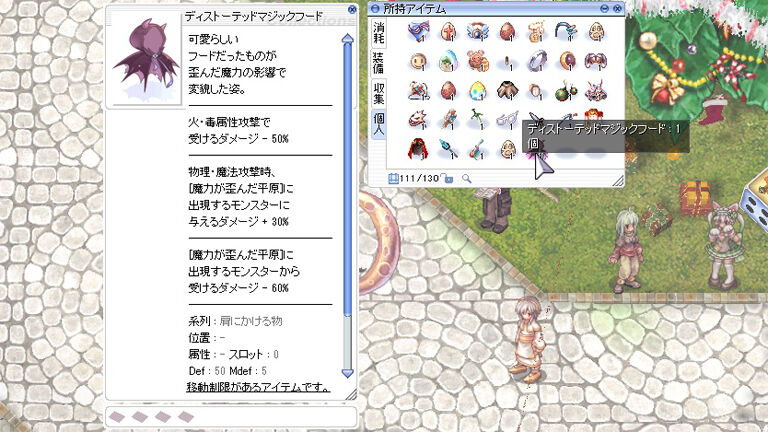
Task: Open the 装備 equipment tab
Action: tap(379, 64)
